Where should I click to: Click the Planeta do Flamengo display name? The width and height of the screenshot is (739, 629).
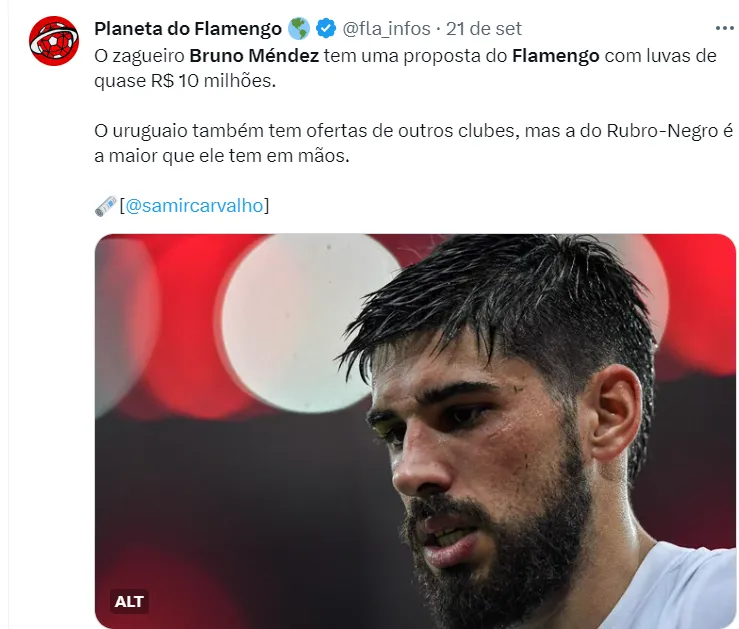pyautogui.click(x=188, y=29)
